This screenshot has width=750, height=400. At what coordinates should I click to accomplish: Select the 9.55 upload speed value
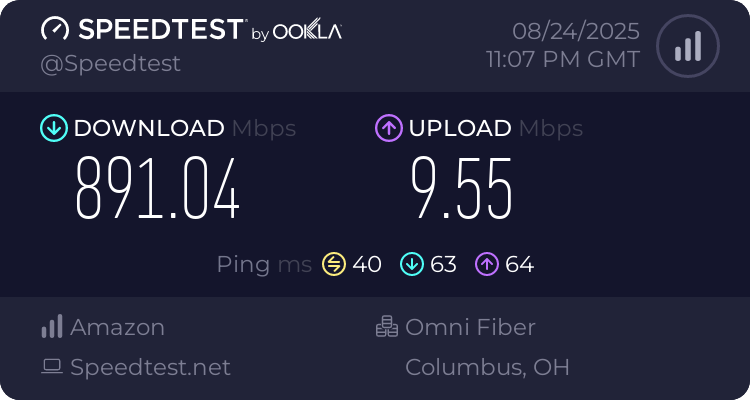pyautogui.click(x=461, y=190)
